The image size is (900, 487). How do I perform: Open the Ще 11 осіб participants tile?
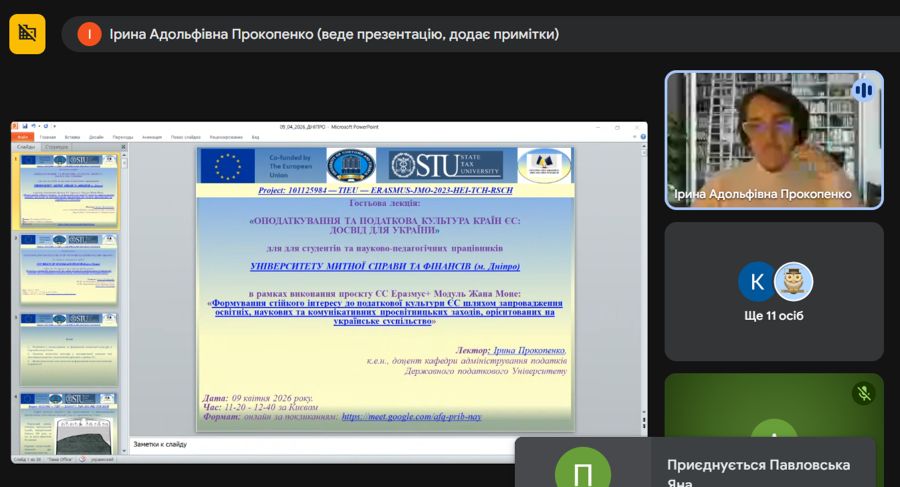click(774, 291)
